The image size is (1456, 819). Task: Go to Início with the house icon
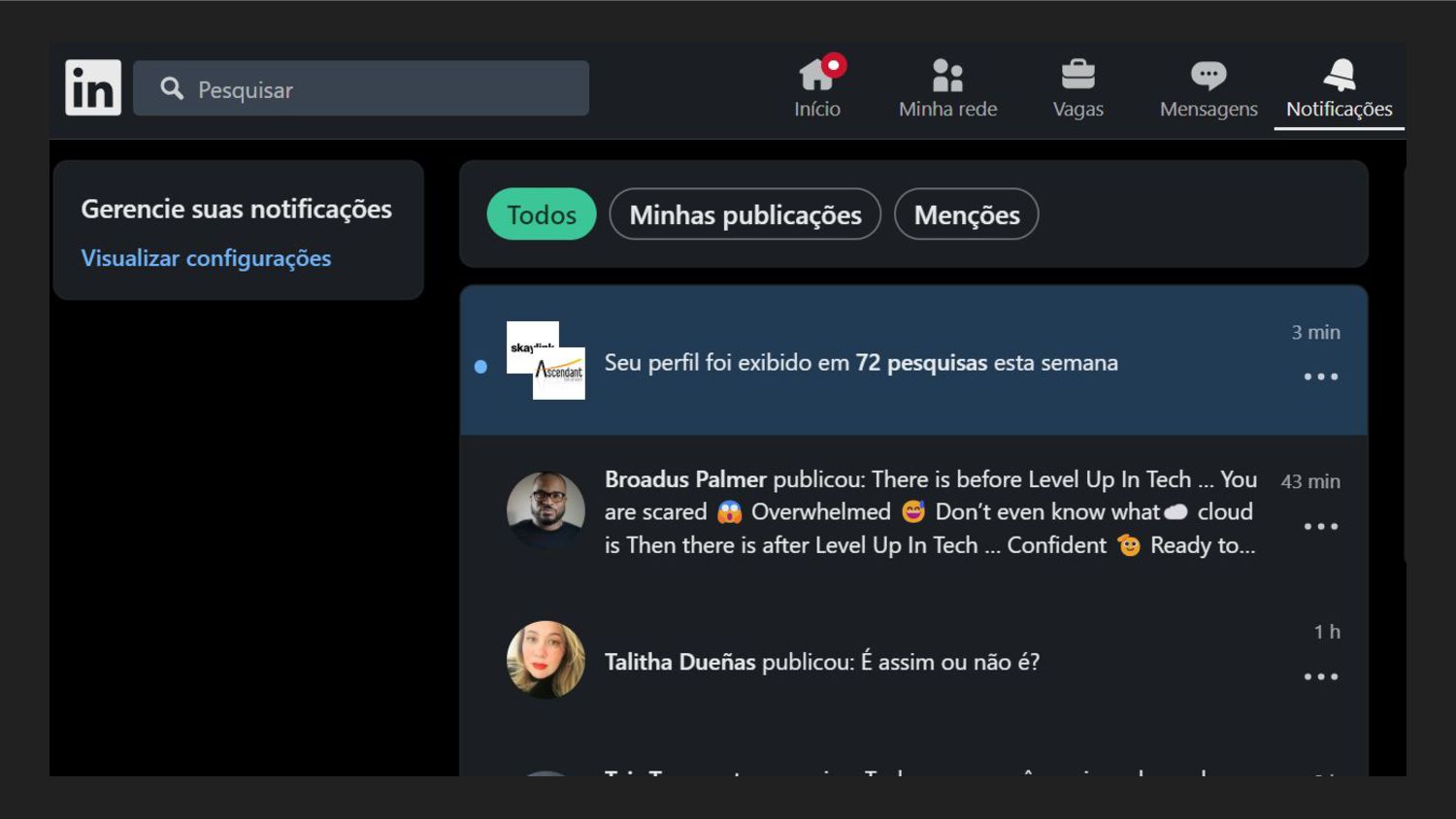816,74
